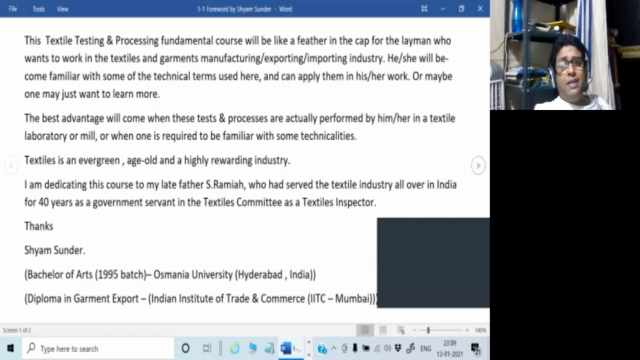This screenshot has height=360, width=640.
Task: Click the webcam video thumbnail
Action: 556,55
